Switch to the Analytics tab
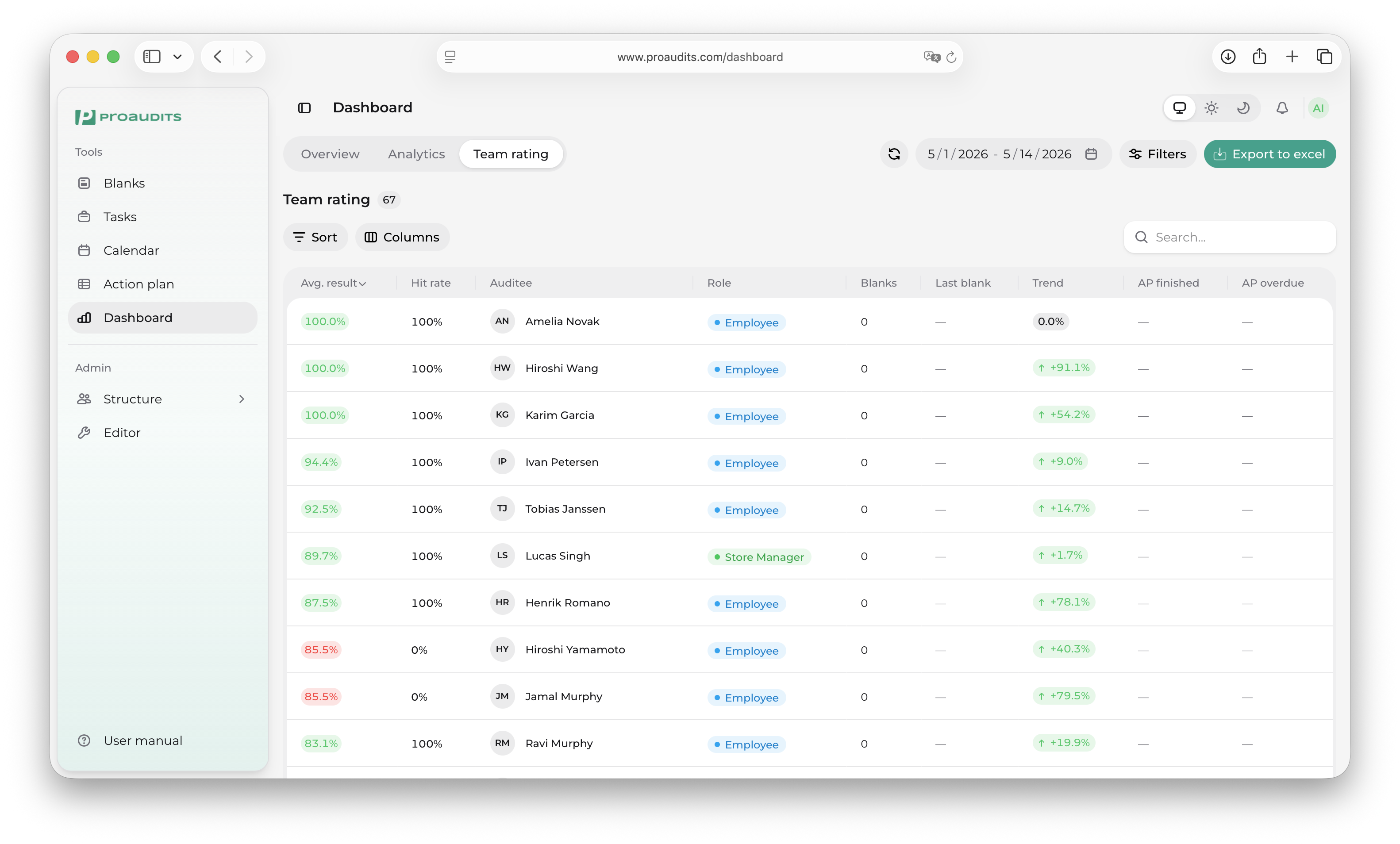This screenshot has height=844, width=1400. point(416,154)
